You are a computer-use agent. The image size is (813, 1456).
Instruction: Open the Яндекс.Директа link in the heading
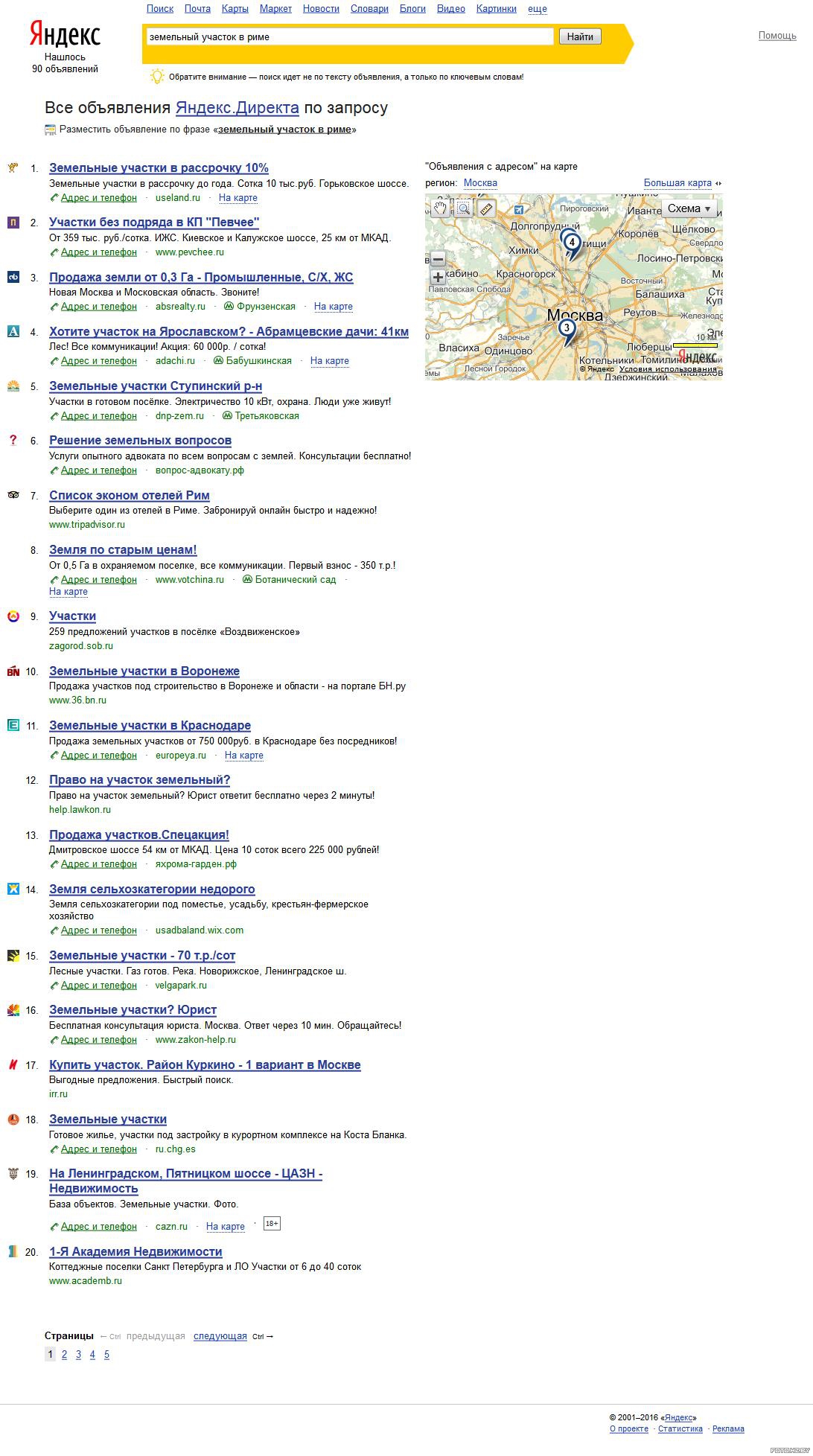237,108
